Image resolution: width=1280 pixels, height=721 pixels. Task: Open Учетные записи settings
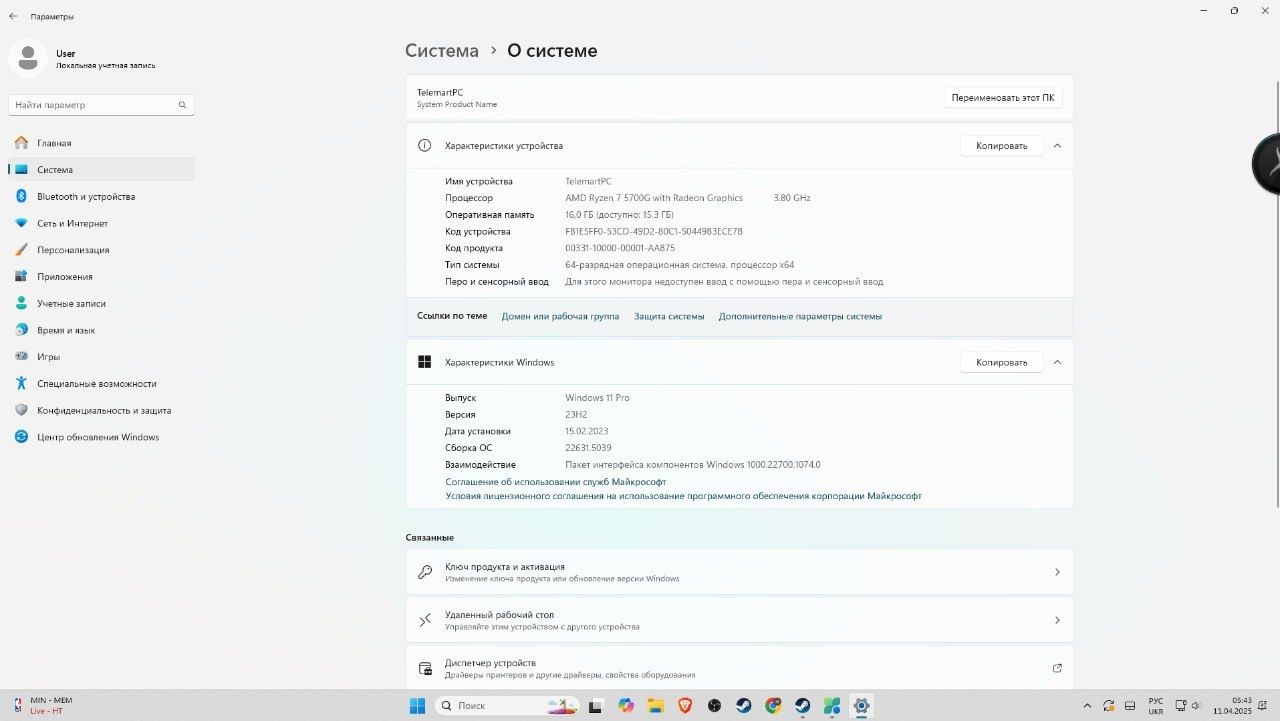point(101,303)
